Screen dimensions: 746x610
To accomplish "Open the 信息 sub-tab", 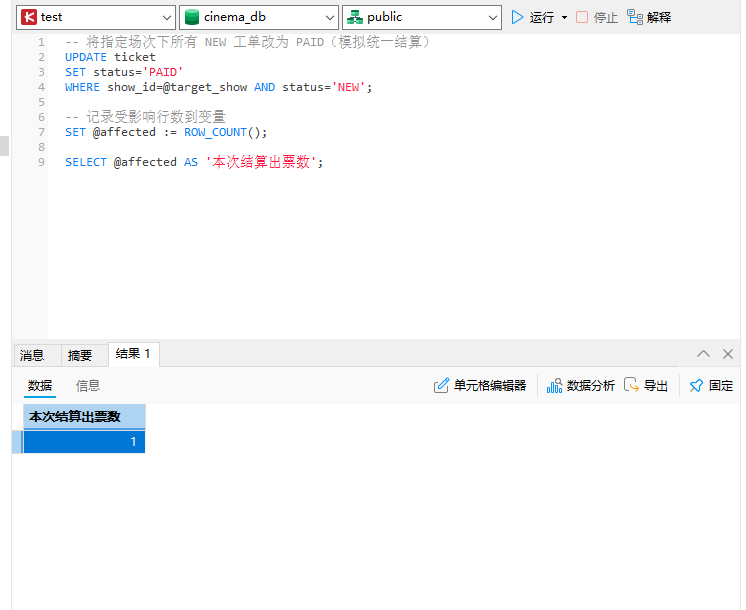I will point(88,385).
